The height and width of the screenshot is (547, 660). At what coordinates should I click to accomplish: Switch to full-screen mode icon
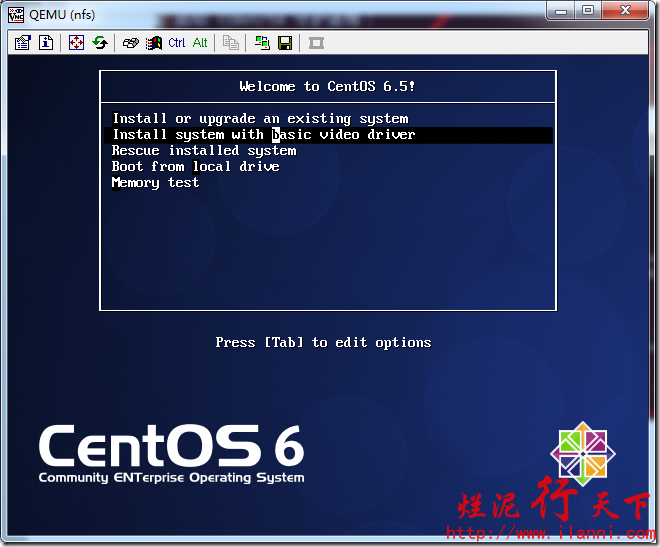(x=77, y=43)
